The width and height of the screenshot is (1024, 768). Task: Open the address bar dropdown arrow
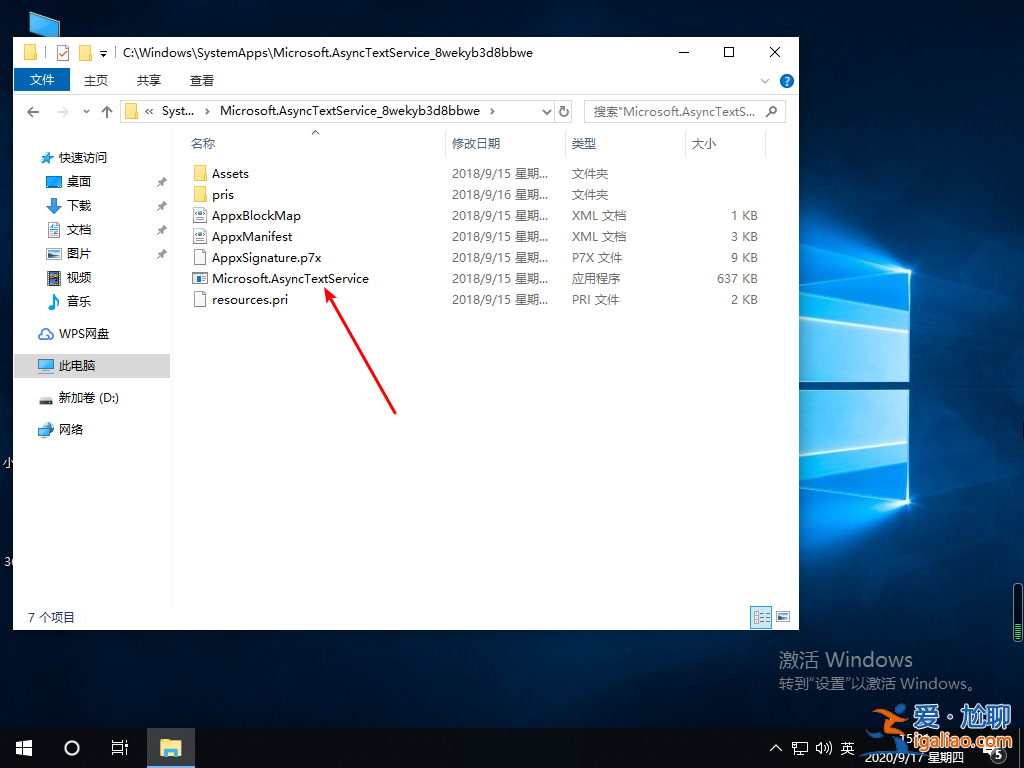(x=546, y=111)
